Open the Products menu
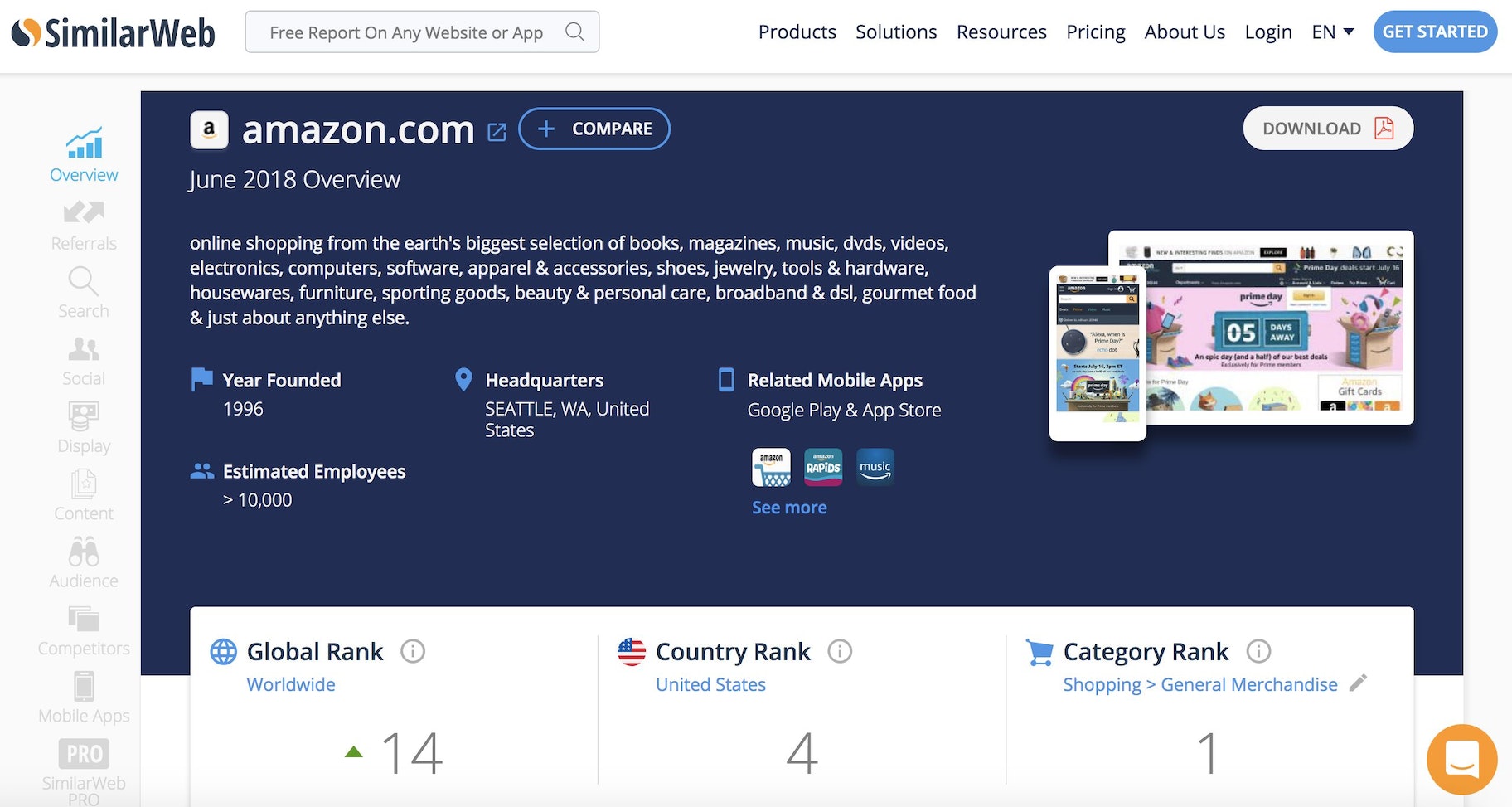The height and width of the screenshot is (807, 1512). pyautogui.click(x=797, y=32)
